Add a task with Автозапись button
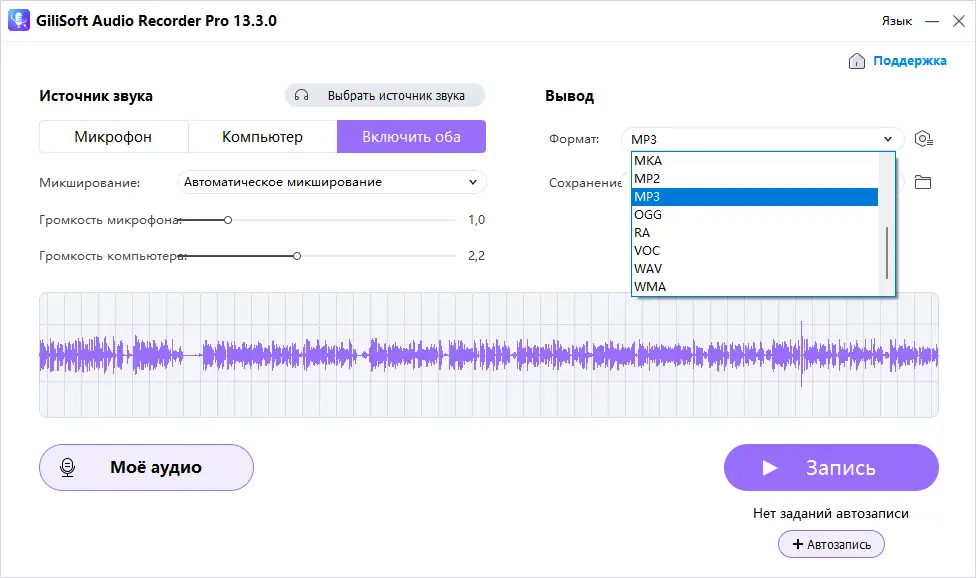976x578 pixels. 831,544
